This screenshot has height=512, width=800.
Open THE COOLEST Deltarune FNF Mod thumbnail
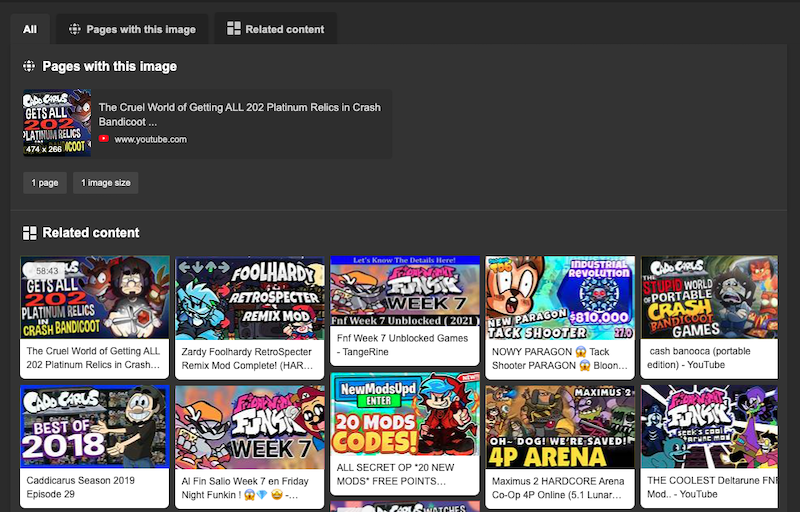(x=708, y=427)
